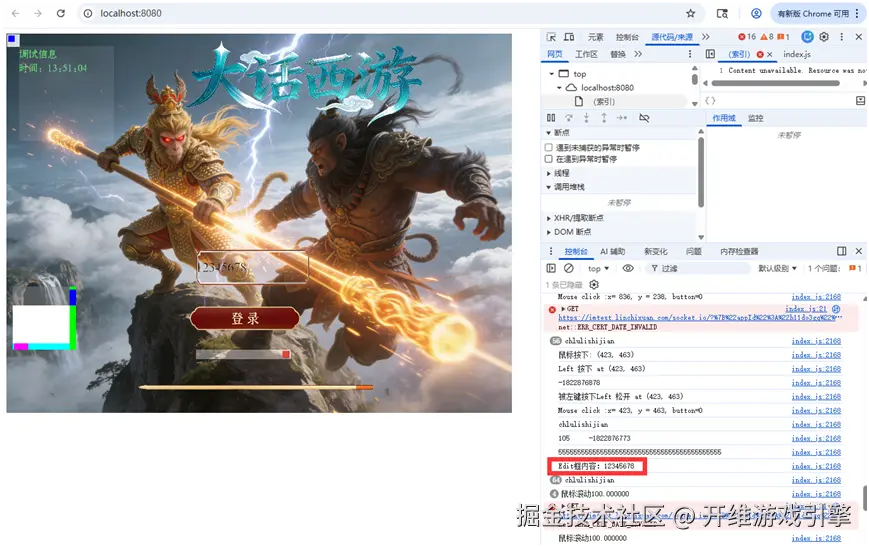Screen dimensions: 869x547
Task: Click the warning count badge showing 8
Action: pos(766,37)
